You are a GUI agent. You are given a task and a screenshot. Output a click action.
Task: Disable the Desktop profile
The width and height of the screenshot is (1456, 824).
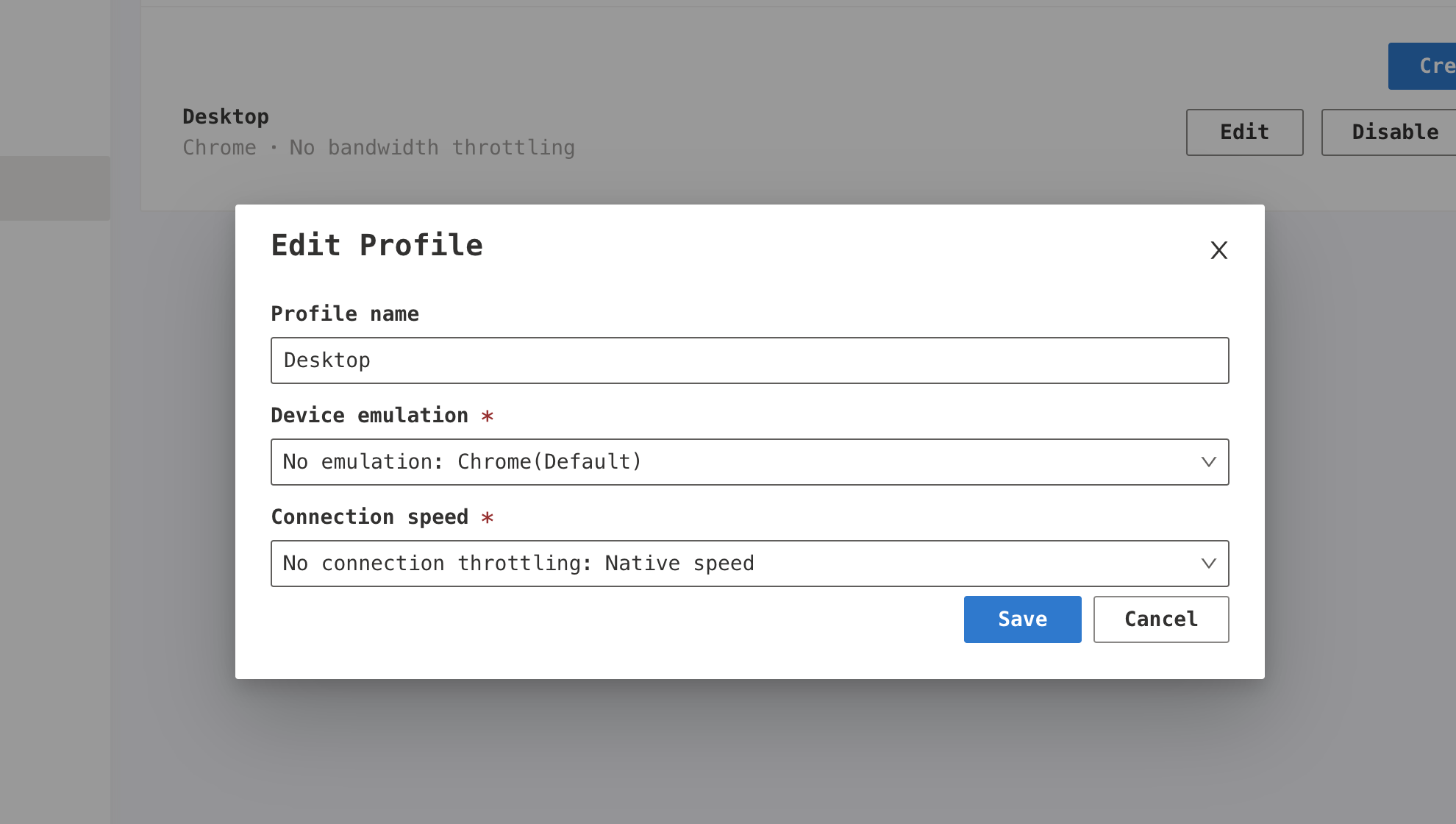[1394, 132]
